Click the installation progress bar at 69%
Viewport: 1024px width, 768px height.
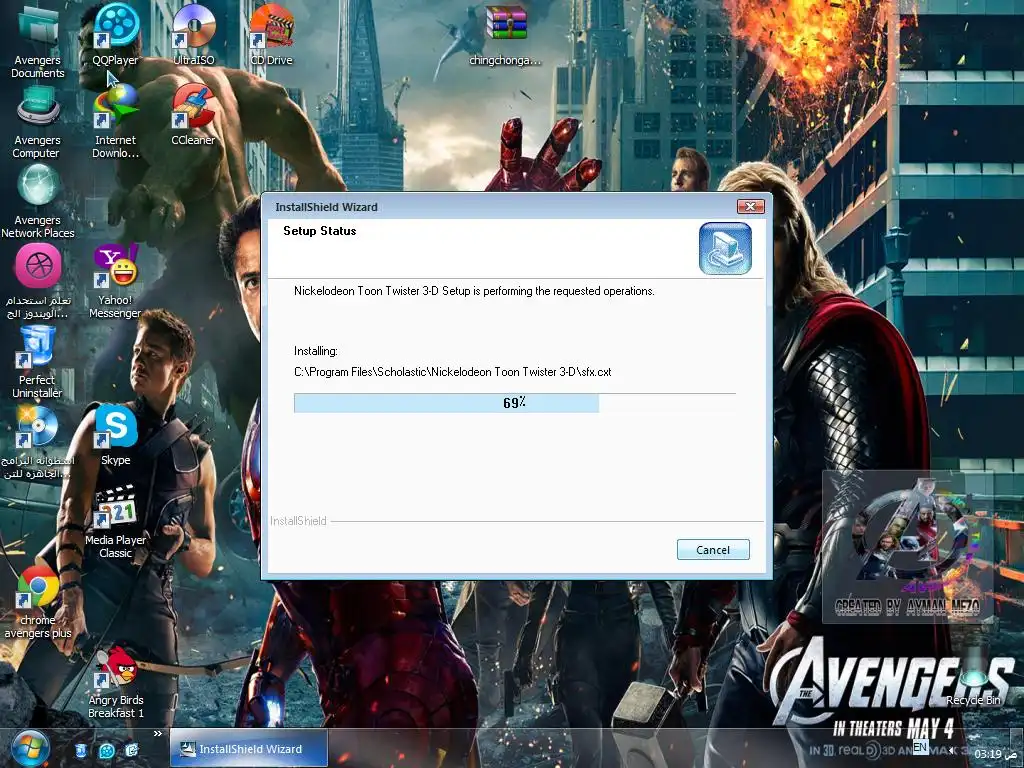coord(515,403)
